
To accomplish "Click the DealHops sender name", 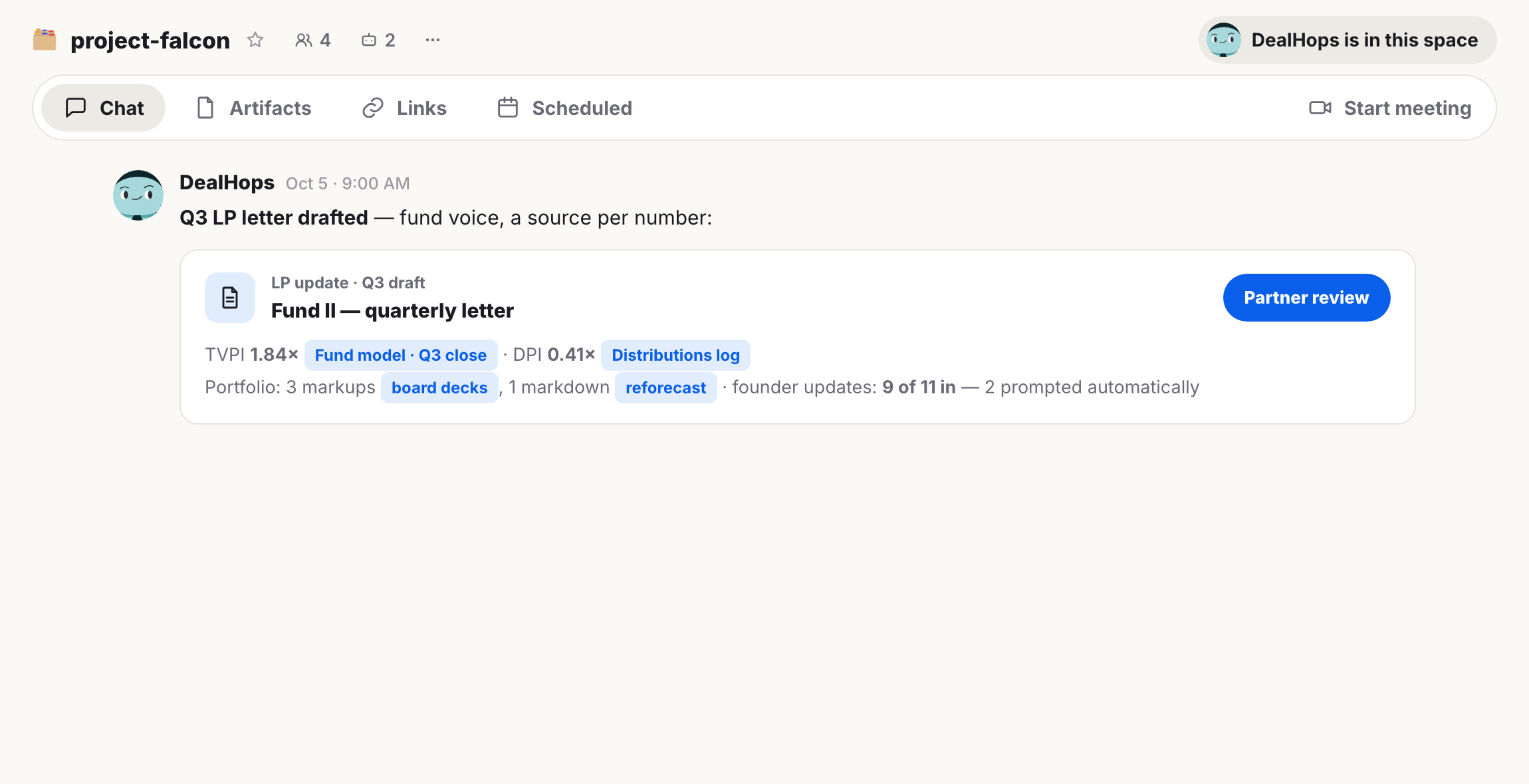I will (227, 183).
